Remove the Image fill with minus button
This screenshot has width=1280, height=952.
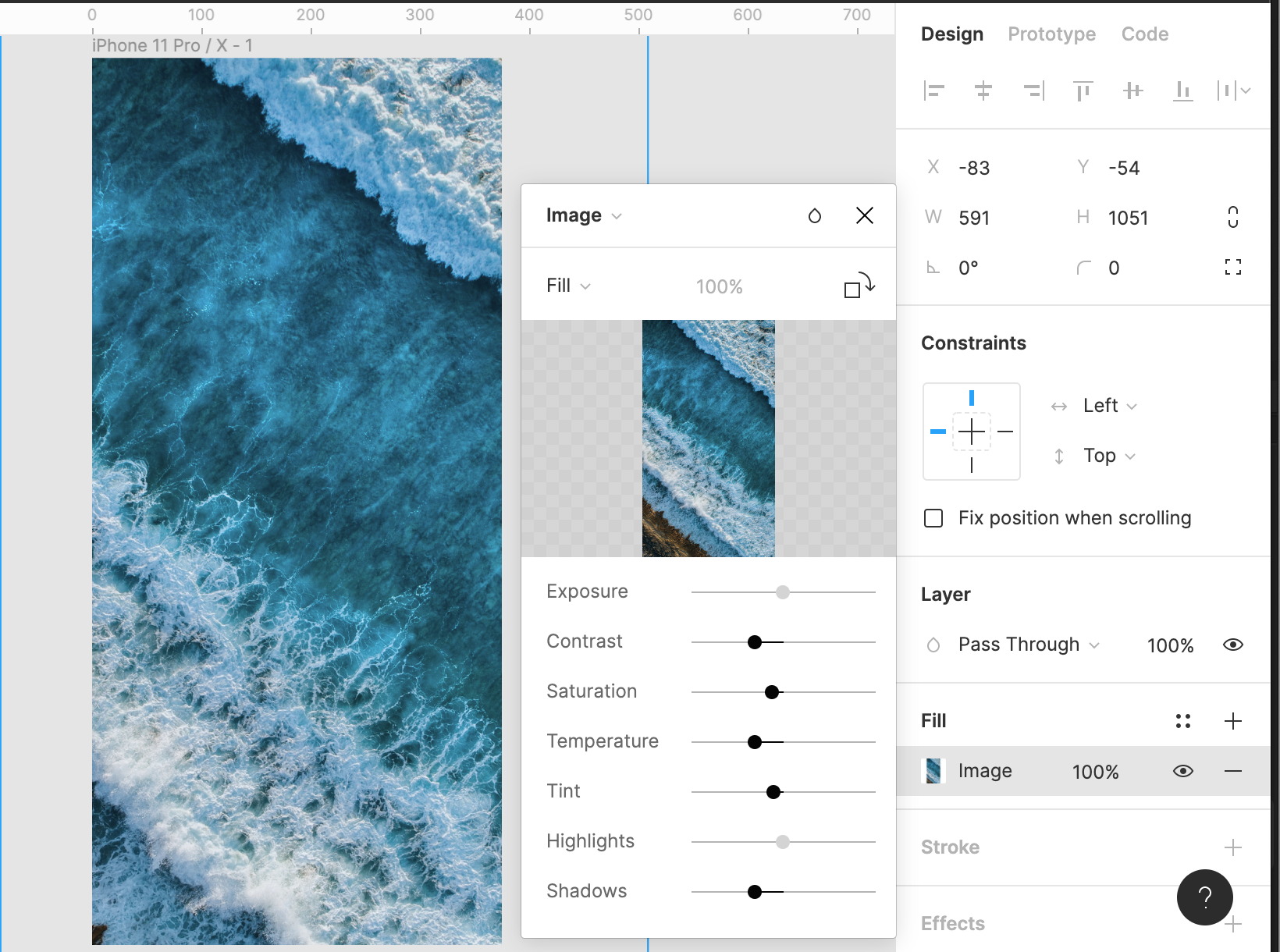pos(1233,771)
